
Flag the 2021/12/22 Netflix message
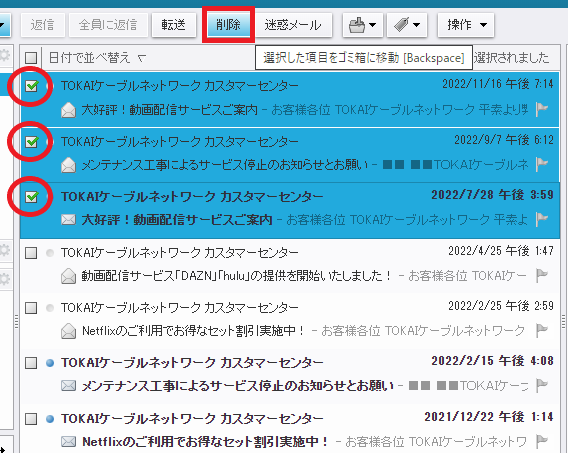(542, 441)
